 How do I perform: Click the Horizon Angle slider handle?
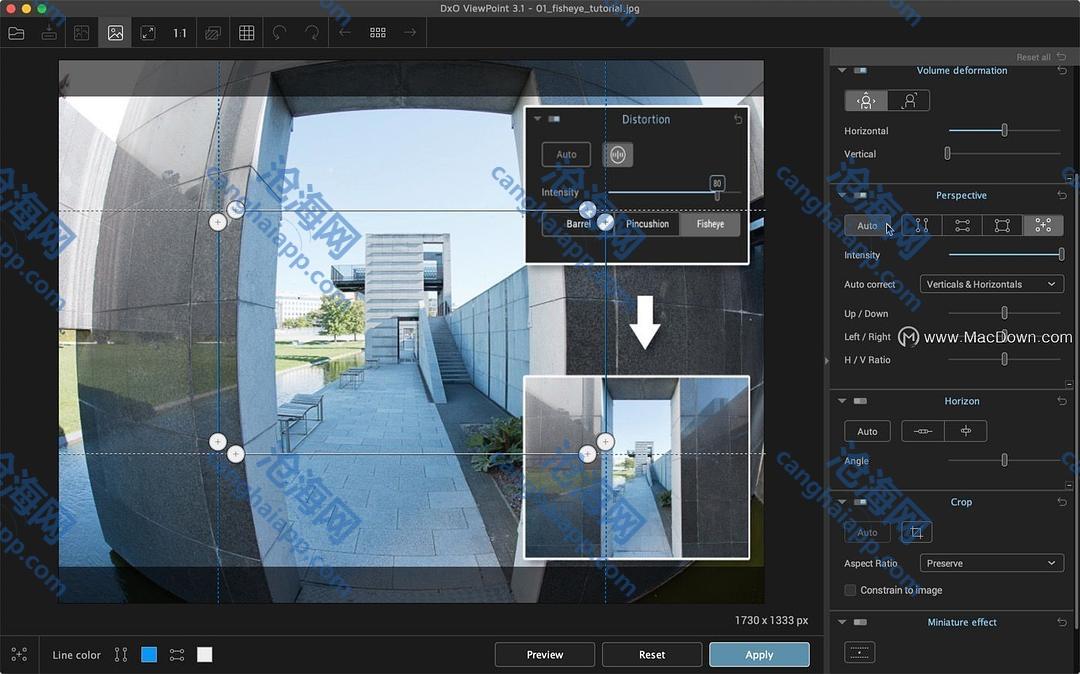click(x=1004, y=460)
